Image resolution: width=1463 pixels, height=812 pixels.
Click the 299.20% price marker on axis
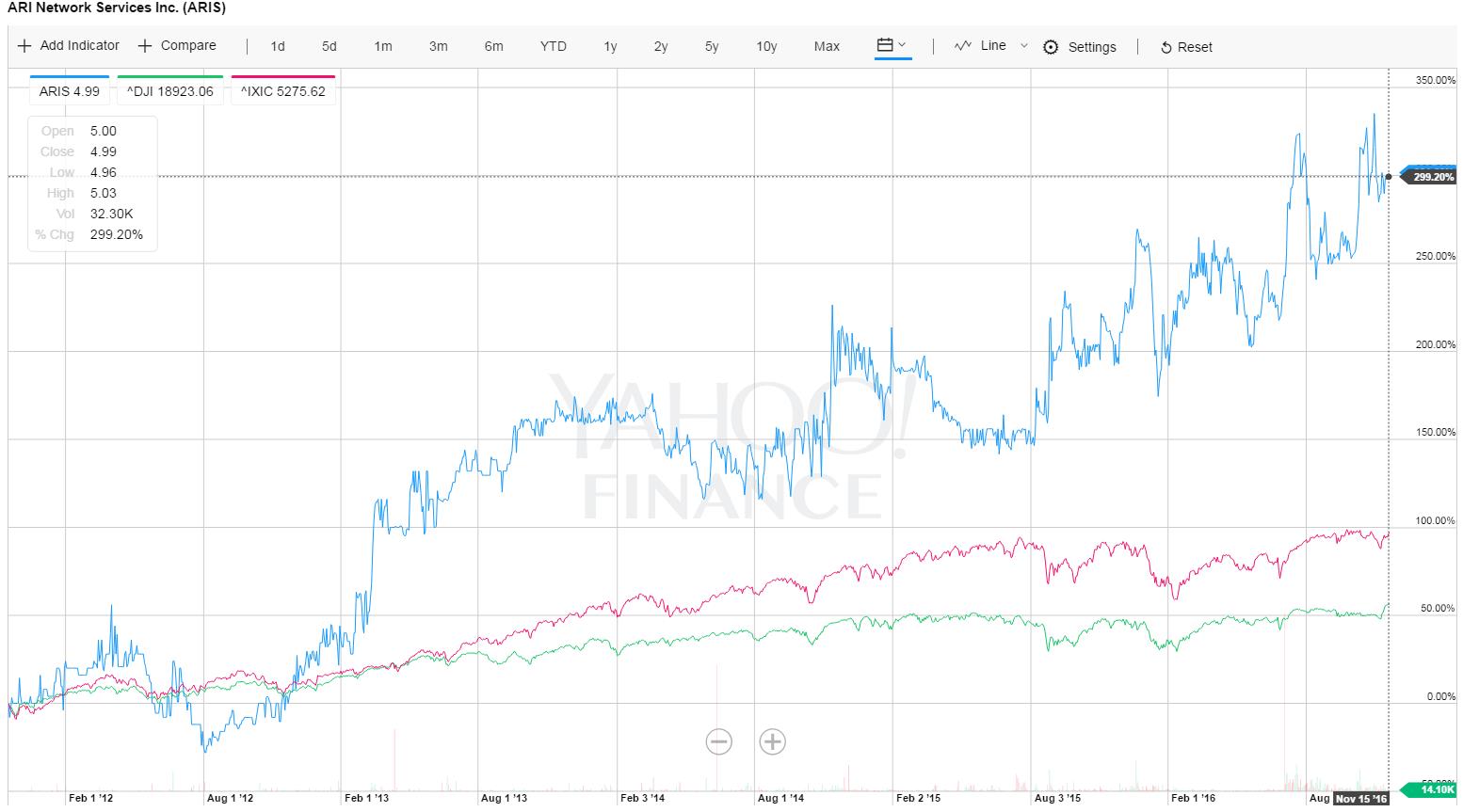[x=1430, y=177]
